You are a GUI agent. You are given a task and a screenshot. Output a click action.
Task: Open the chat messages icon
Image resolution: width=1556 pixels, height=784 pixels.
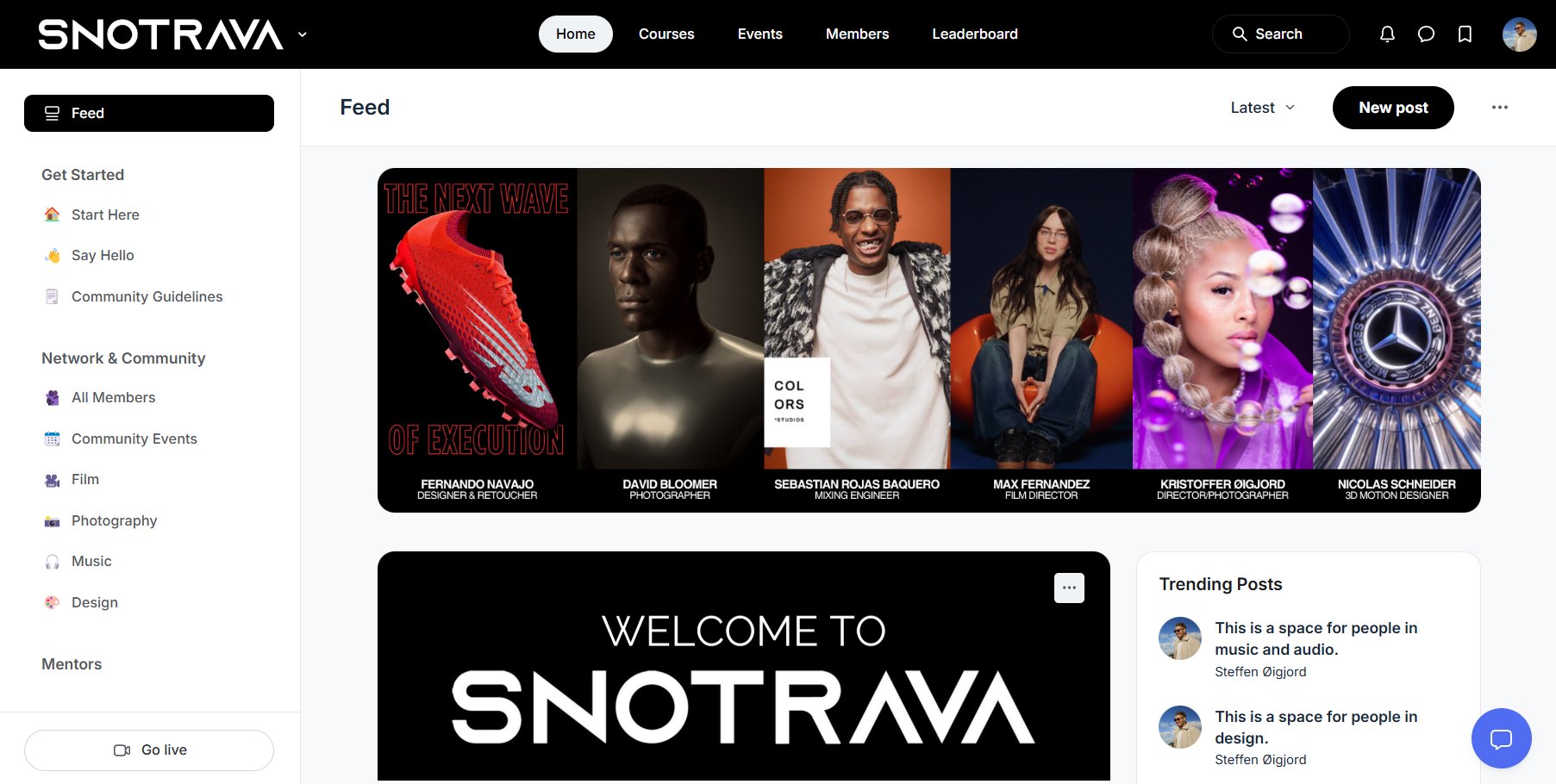click(1426, 34)
